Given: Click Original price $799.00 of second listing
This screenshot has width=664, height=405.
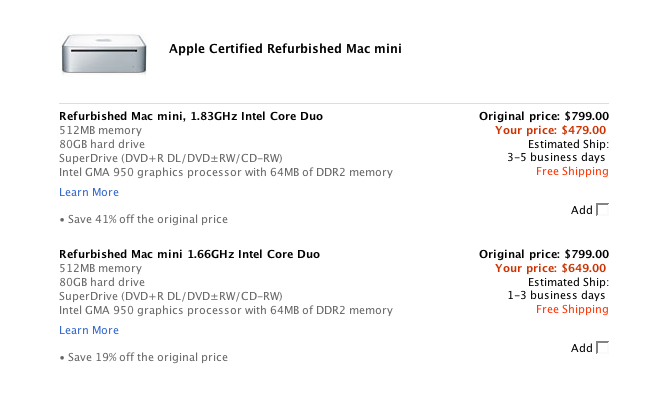Looking at the screenshot, I should tap(544, 254).
